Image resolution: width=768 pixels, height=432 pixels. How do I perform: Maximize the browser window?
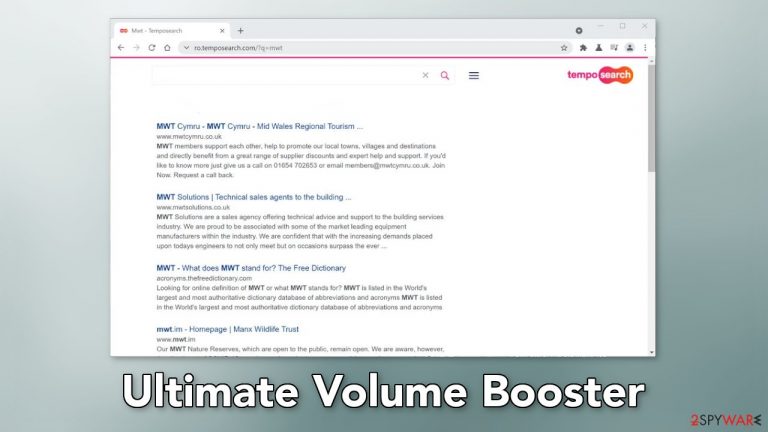click(x=623, y=26)
